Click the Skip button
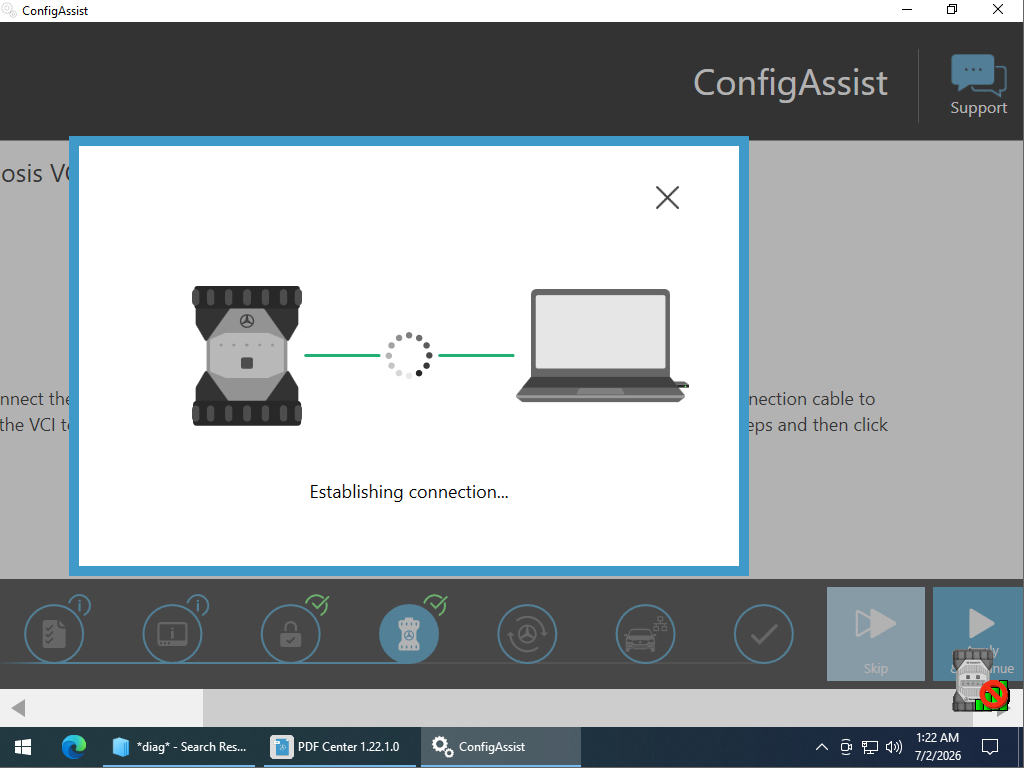The image size is (1024, 768). click(x=876, y=633)
